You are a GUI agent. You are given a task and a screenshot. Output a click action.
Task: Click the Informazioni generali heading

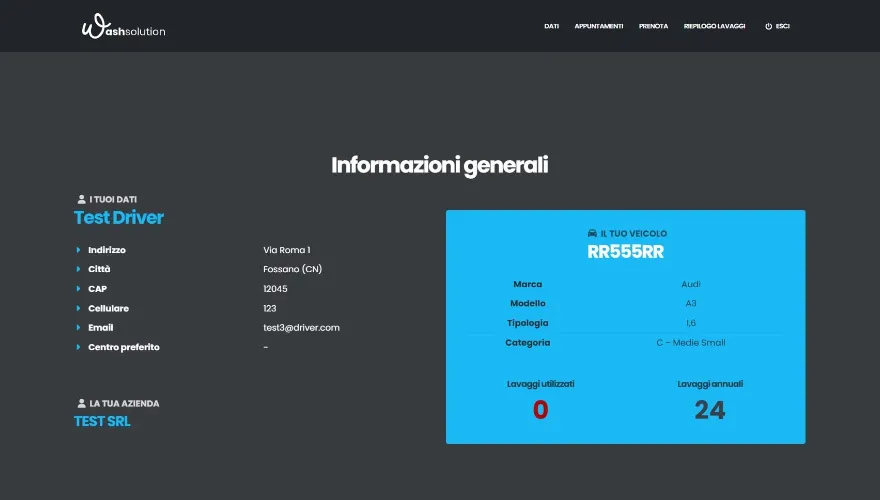[439, 166]
